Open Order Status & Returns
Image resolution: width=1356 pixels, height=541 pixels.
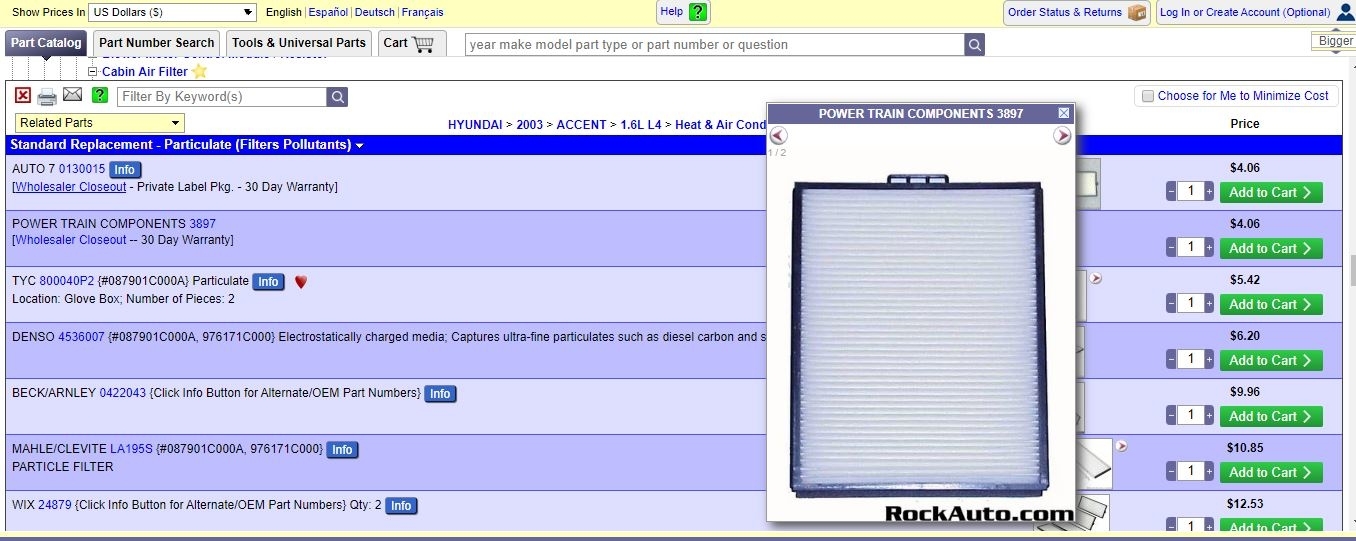(x=1076, y=13)
